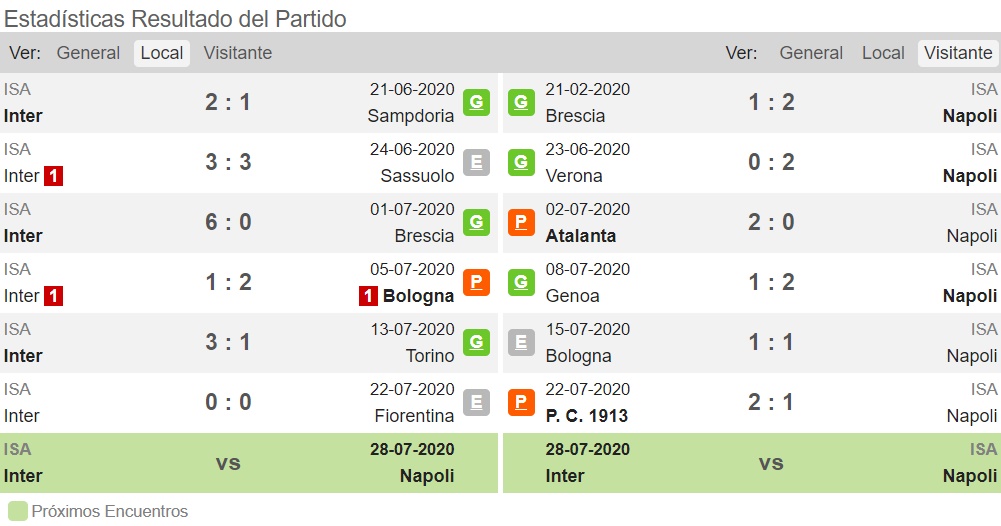
Task: Click Próximos Encuentros green legend swatch
Action: (x=18, y=511)
